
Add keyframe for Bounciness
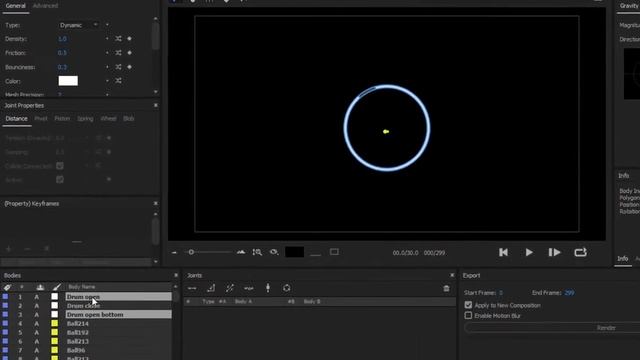pyautogui.click(x=129, y=67)
